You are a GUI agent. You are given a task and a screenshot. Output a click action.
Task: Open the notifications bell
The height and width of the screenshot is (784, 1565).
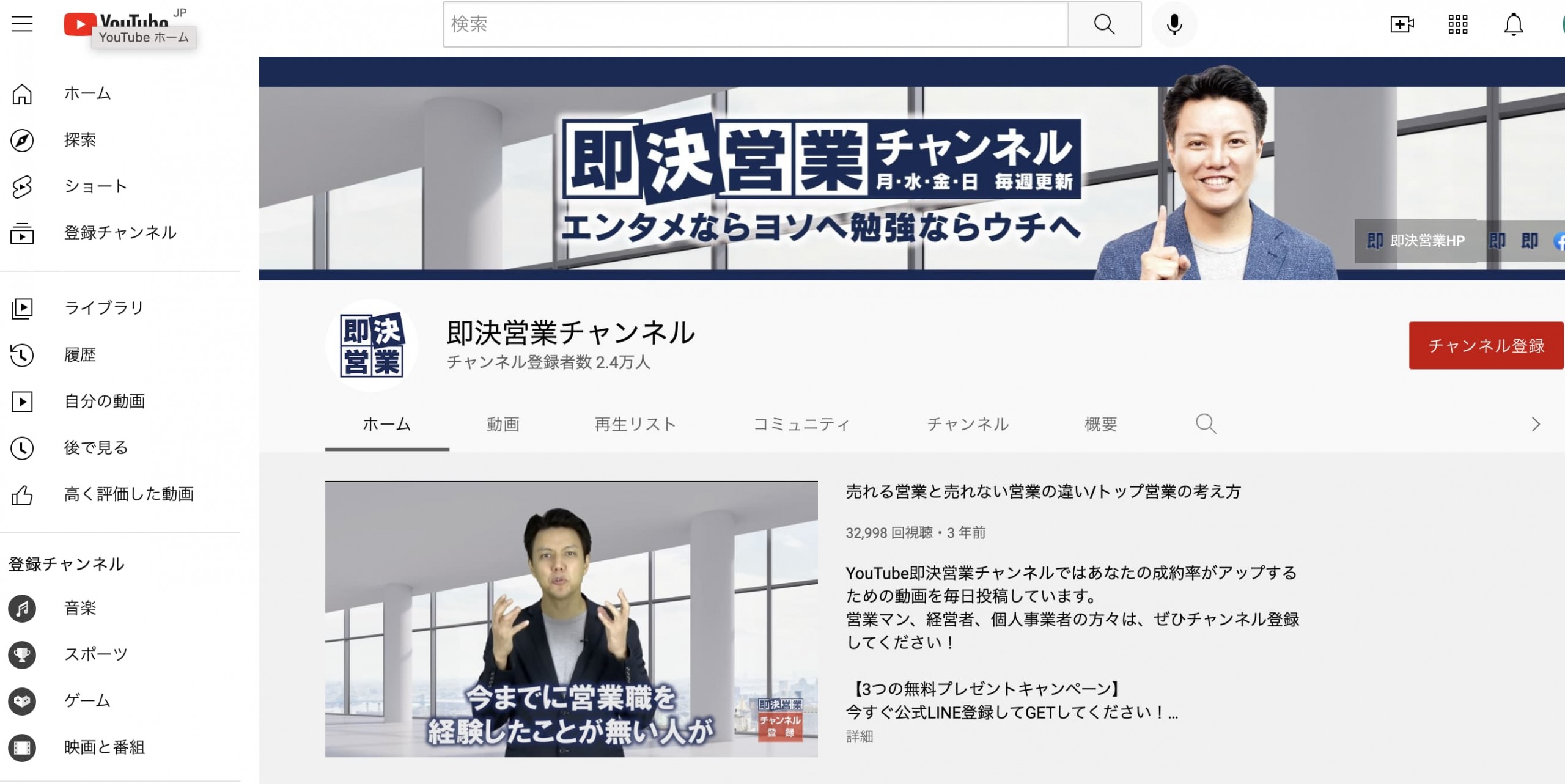[x=1513, y=24]
